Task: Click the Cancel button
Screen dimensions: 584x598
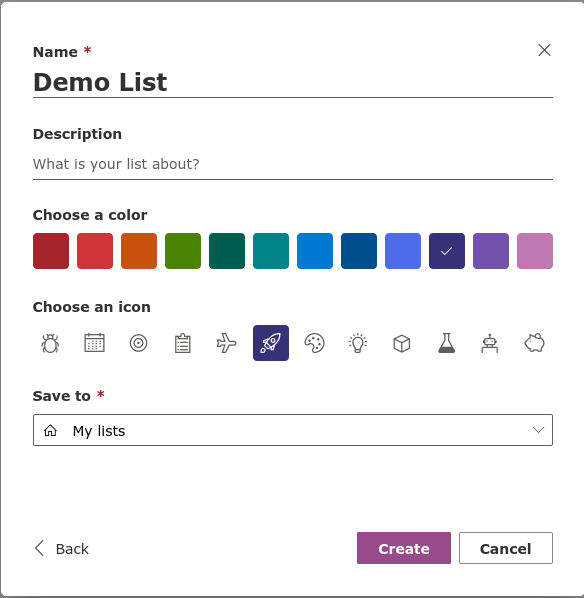Action: (506, 548)
